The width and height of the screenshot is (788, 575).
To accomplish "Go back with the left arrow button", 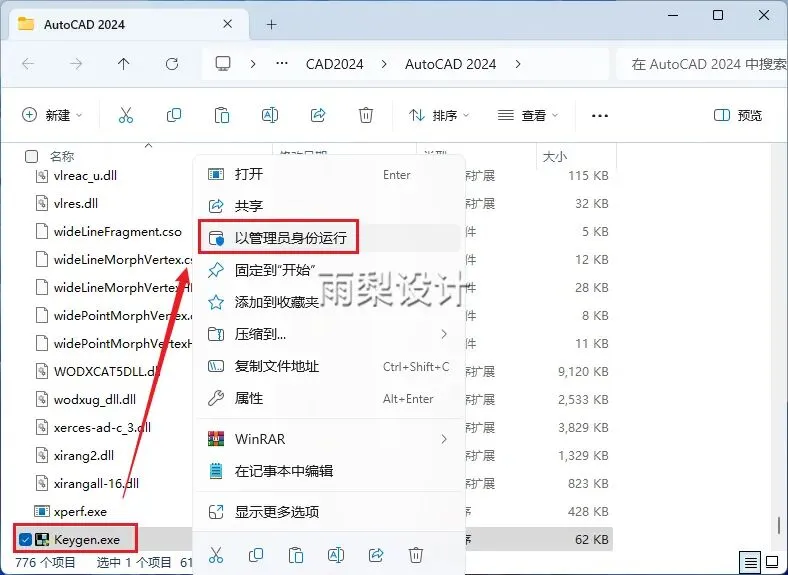I will 28,64.
